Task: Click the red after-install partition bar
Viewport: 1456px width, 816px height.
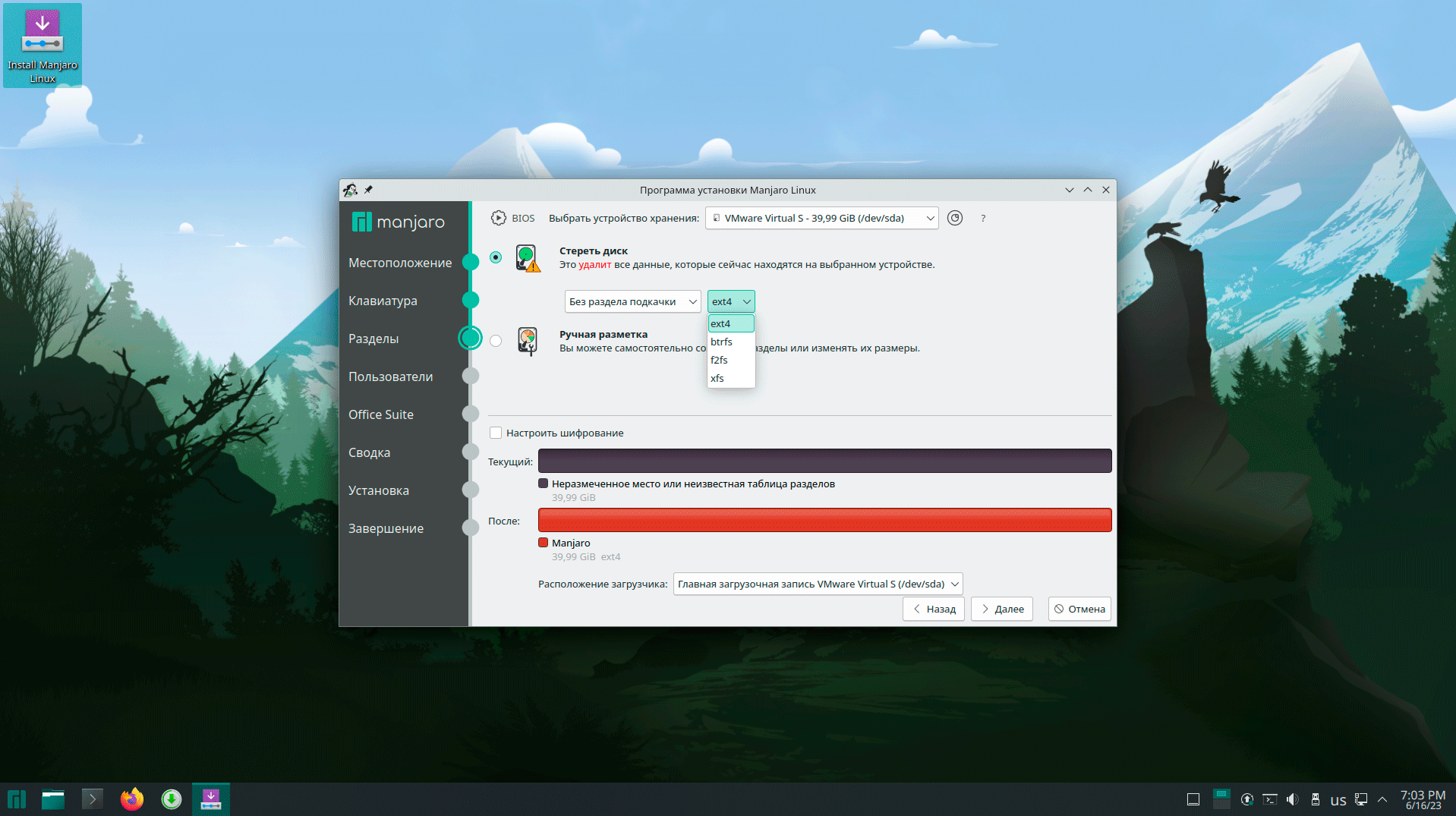Action: pos(825,520)
